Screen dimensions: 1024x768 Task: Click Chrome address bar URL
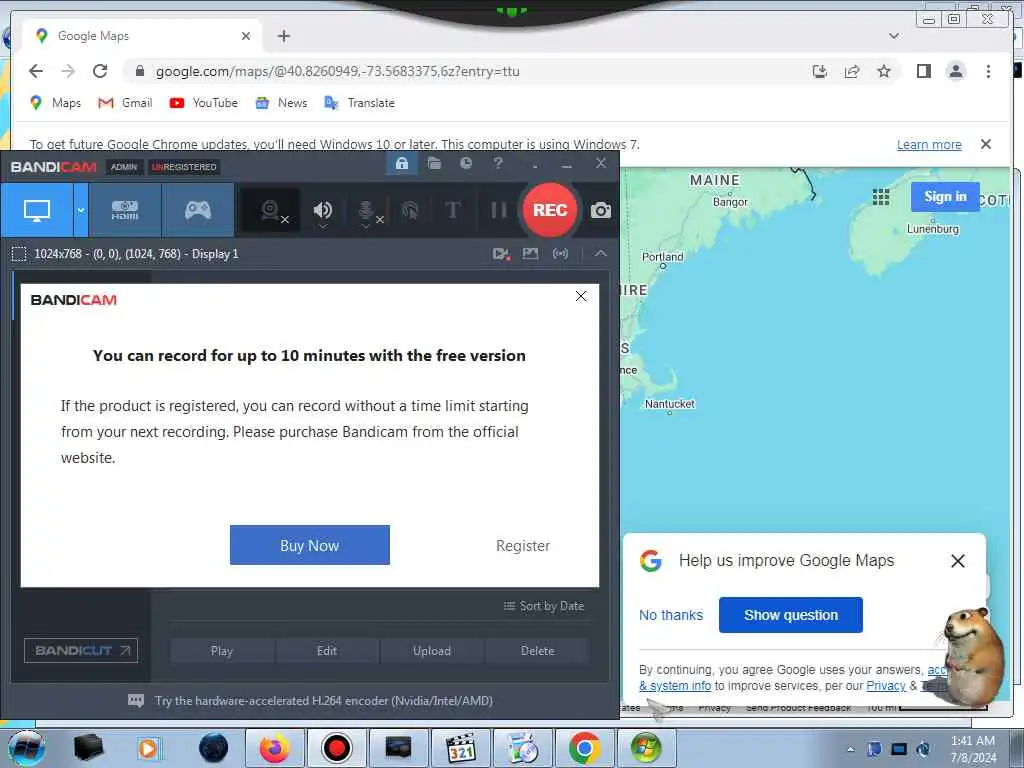(338, 72)
